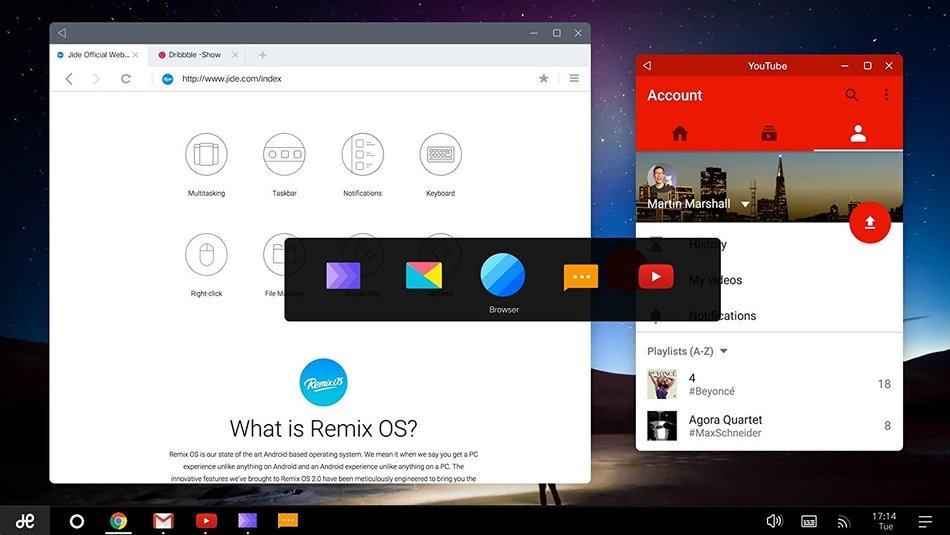Go back in the browser
The image size is (950, 535).
point(69,79)
